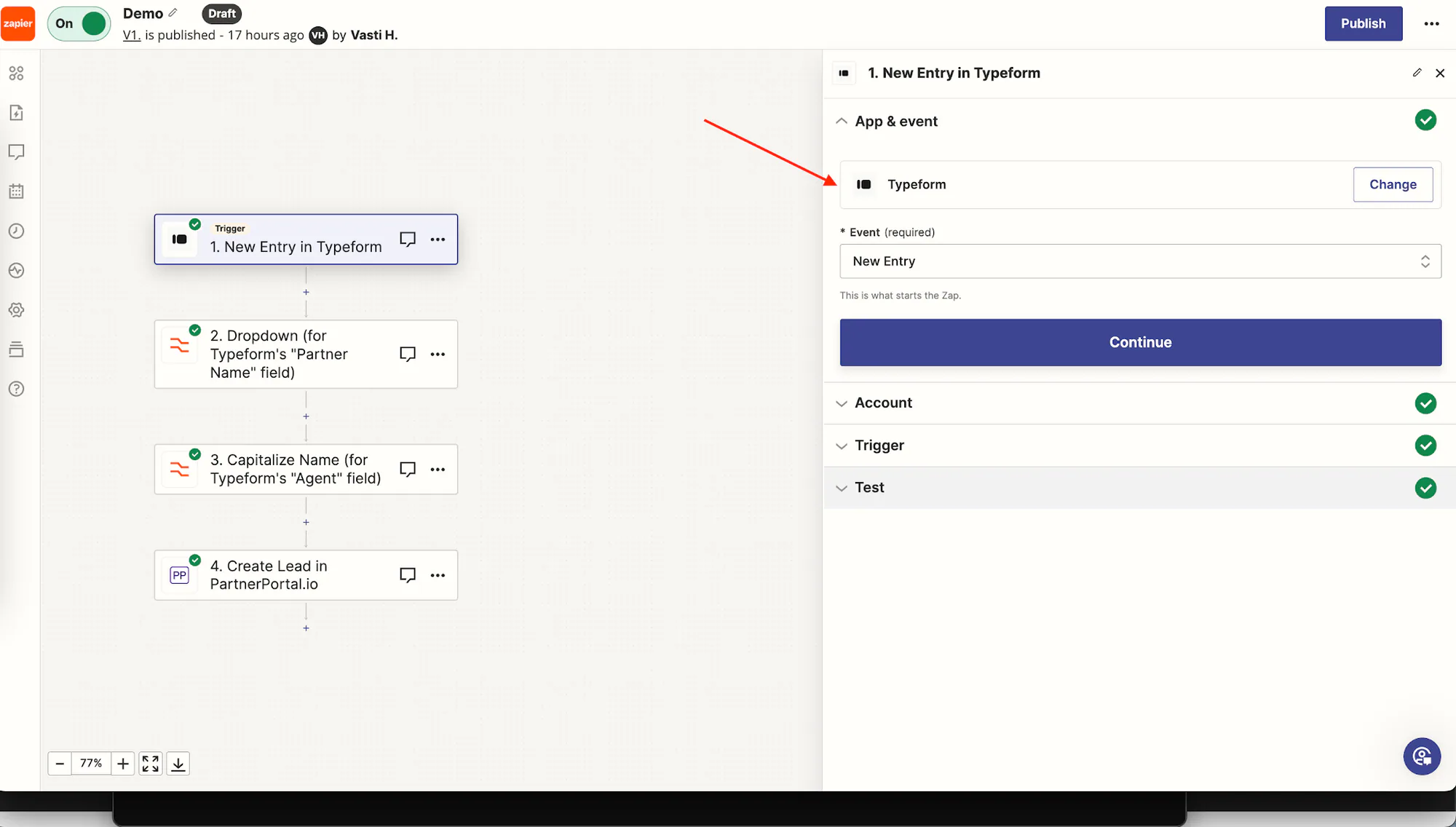Open the settings gear sidebar icon

pyautogui.click(x=16, y=310)
